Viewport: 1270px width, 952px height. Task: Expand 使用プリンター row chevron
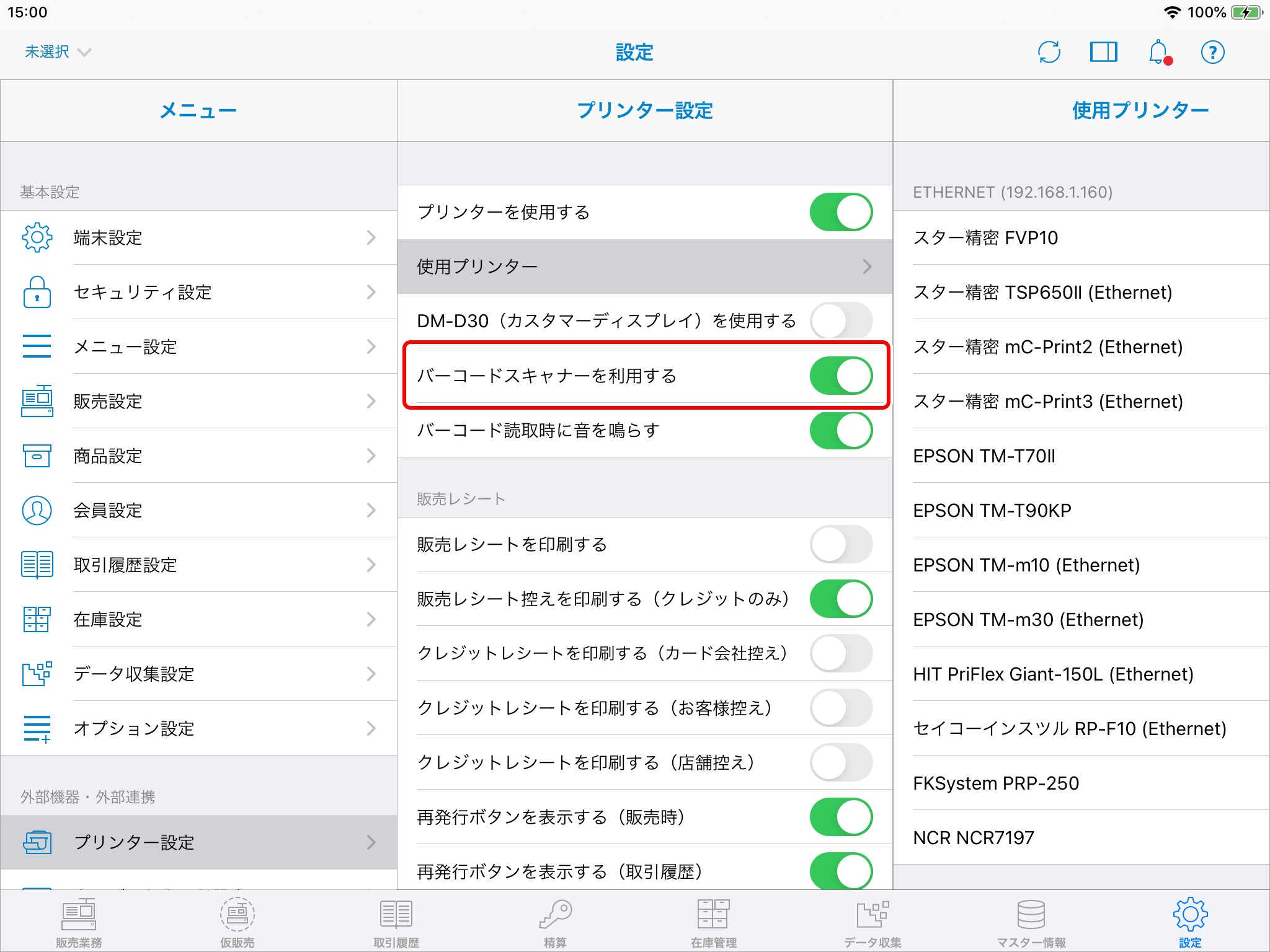tap(867, 267)
